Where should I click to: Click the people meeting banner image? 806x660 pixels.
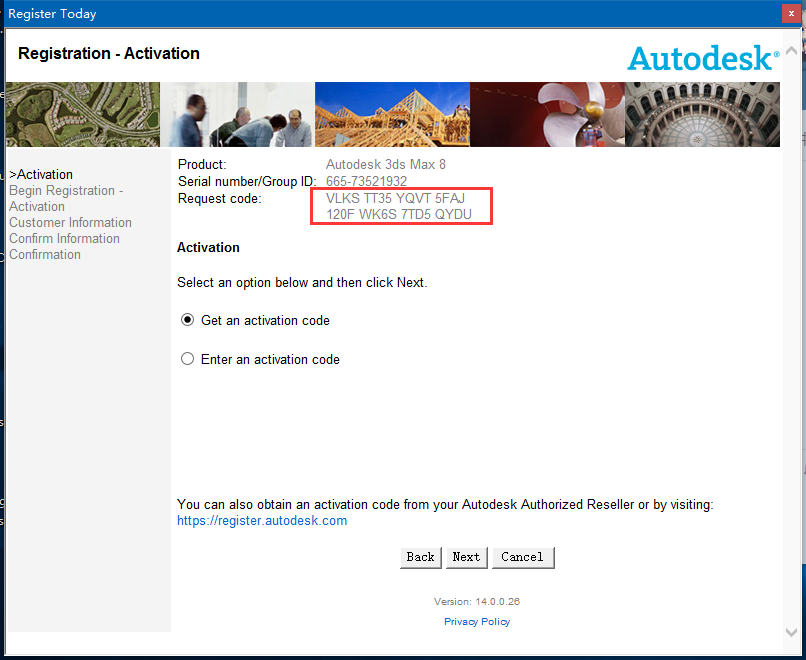pos(237,114)
